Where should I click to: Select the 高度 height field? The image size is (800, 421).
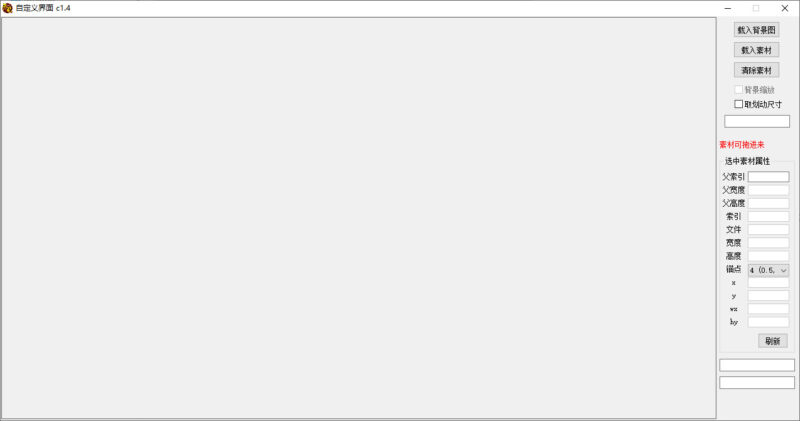(x=768, y=256)
